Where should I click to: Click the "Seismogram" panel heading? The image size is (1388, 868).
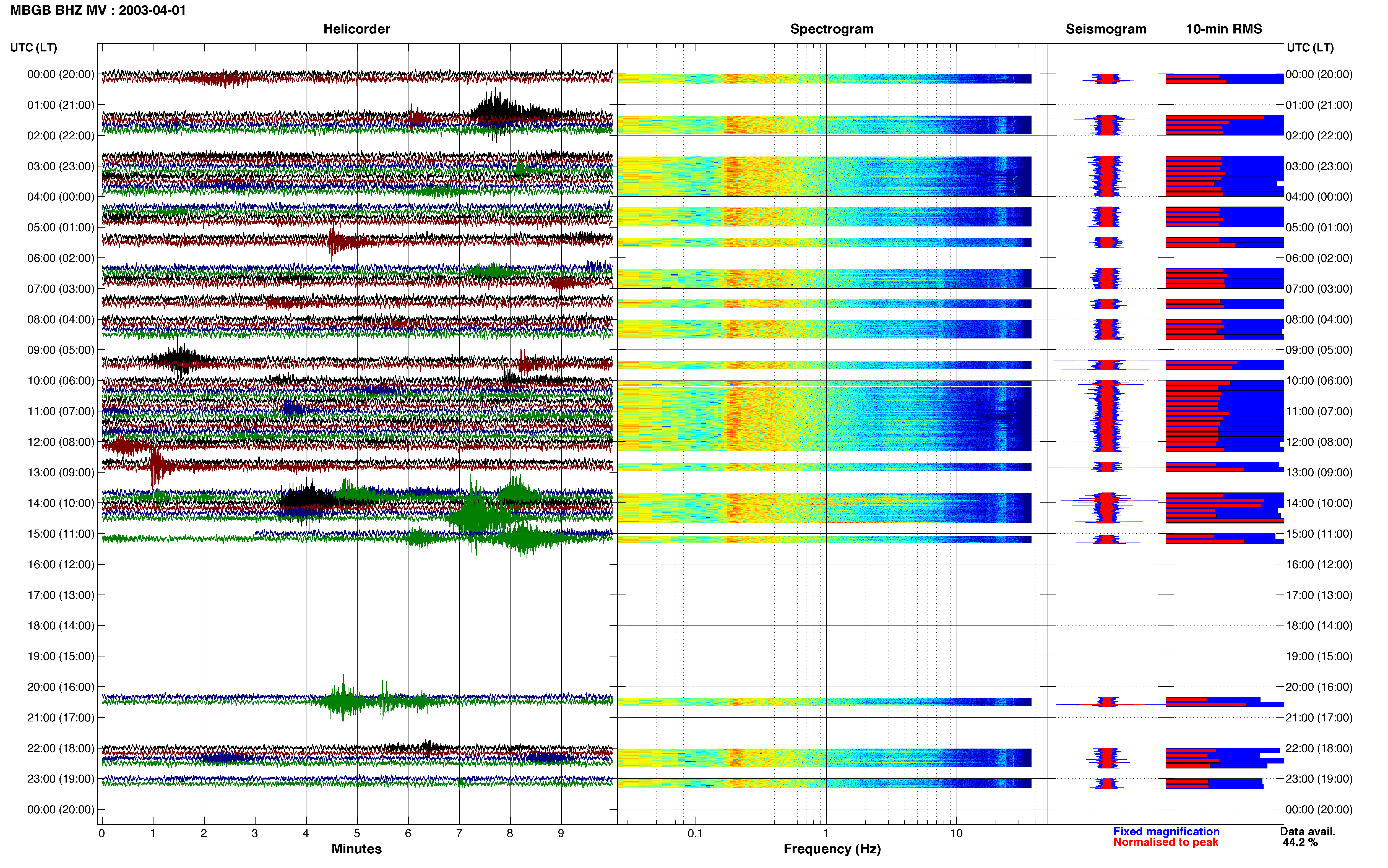1106,29
